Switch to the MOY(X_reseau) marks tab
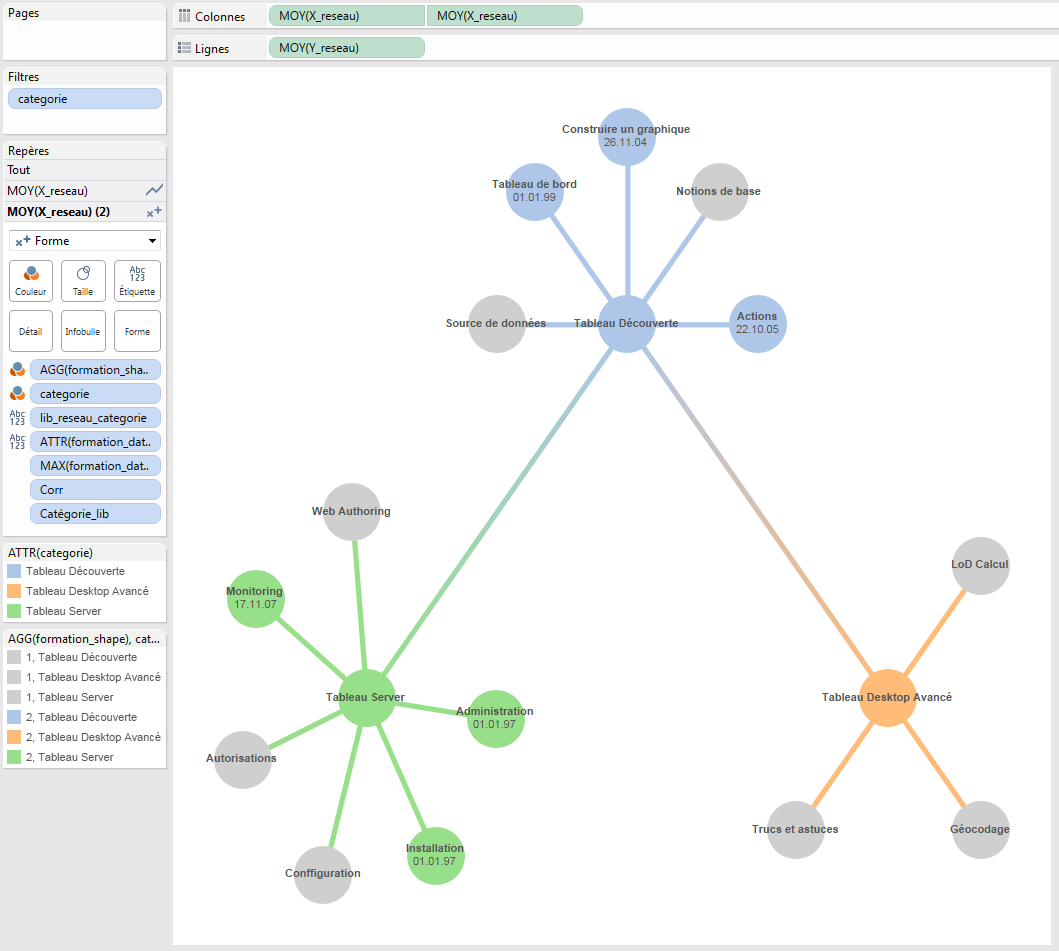Viewport: 1059px width, 951px height. tap(60, 190)
